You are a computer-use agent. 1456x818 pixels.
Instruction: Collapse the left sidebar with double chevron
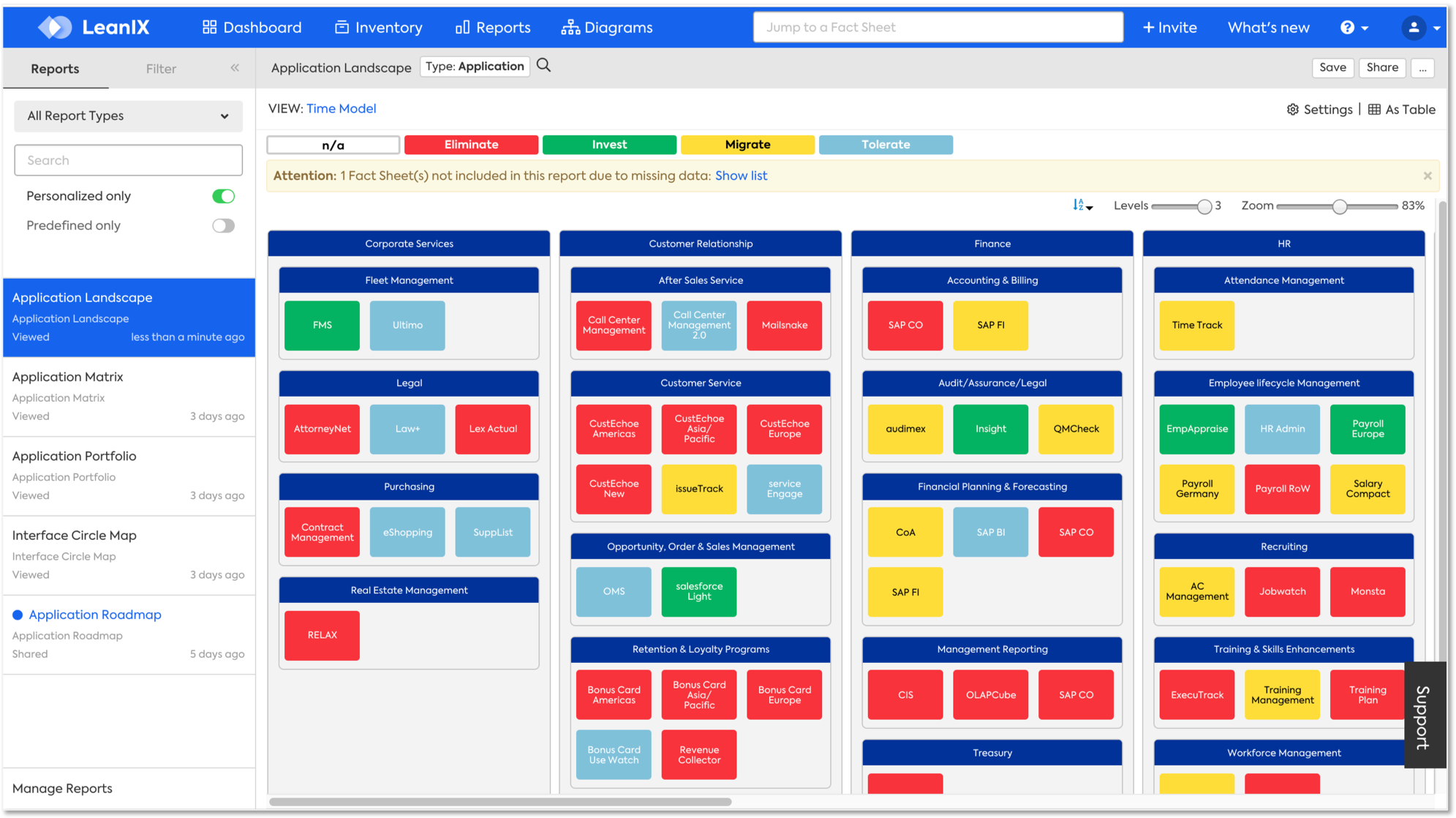click(x=235, y=68)
